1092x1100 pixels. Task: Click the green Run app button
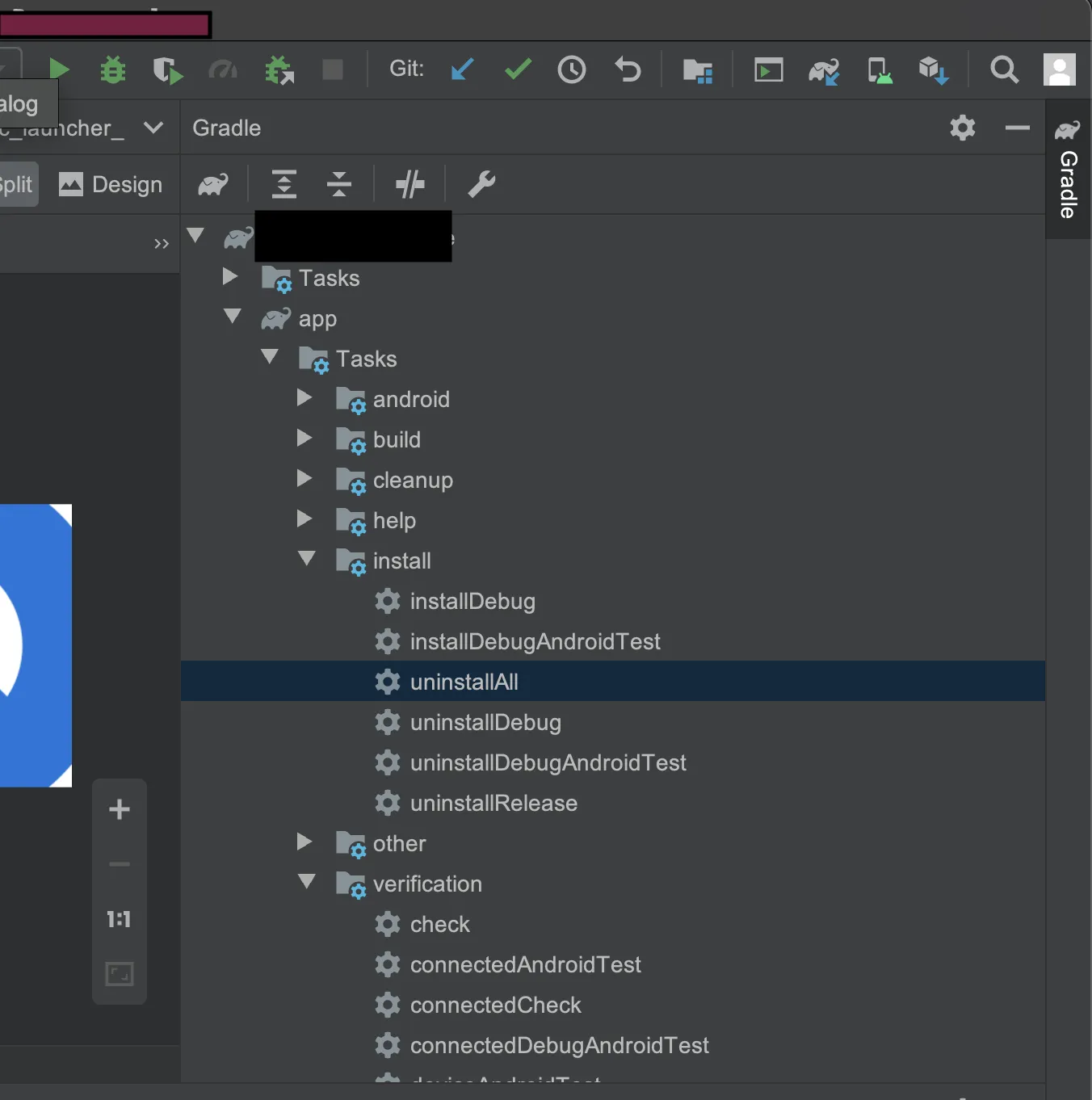(58, 69)
